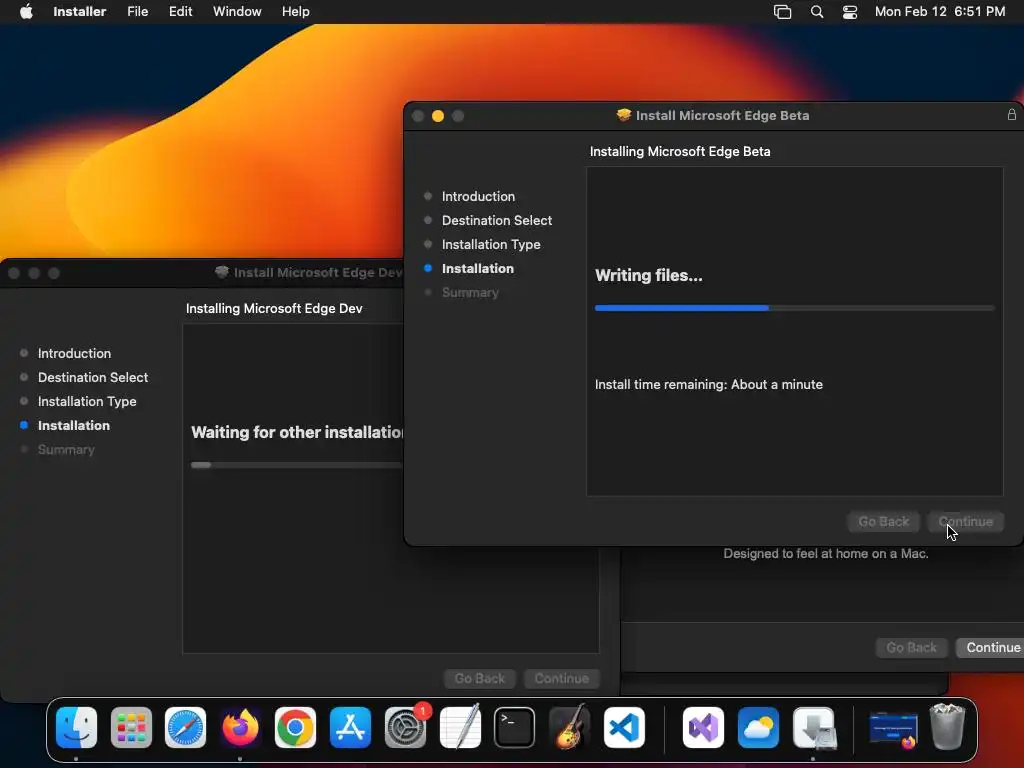Click Go Back in the Edge Beta installer

[884, 522]
